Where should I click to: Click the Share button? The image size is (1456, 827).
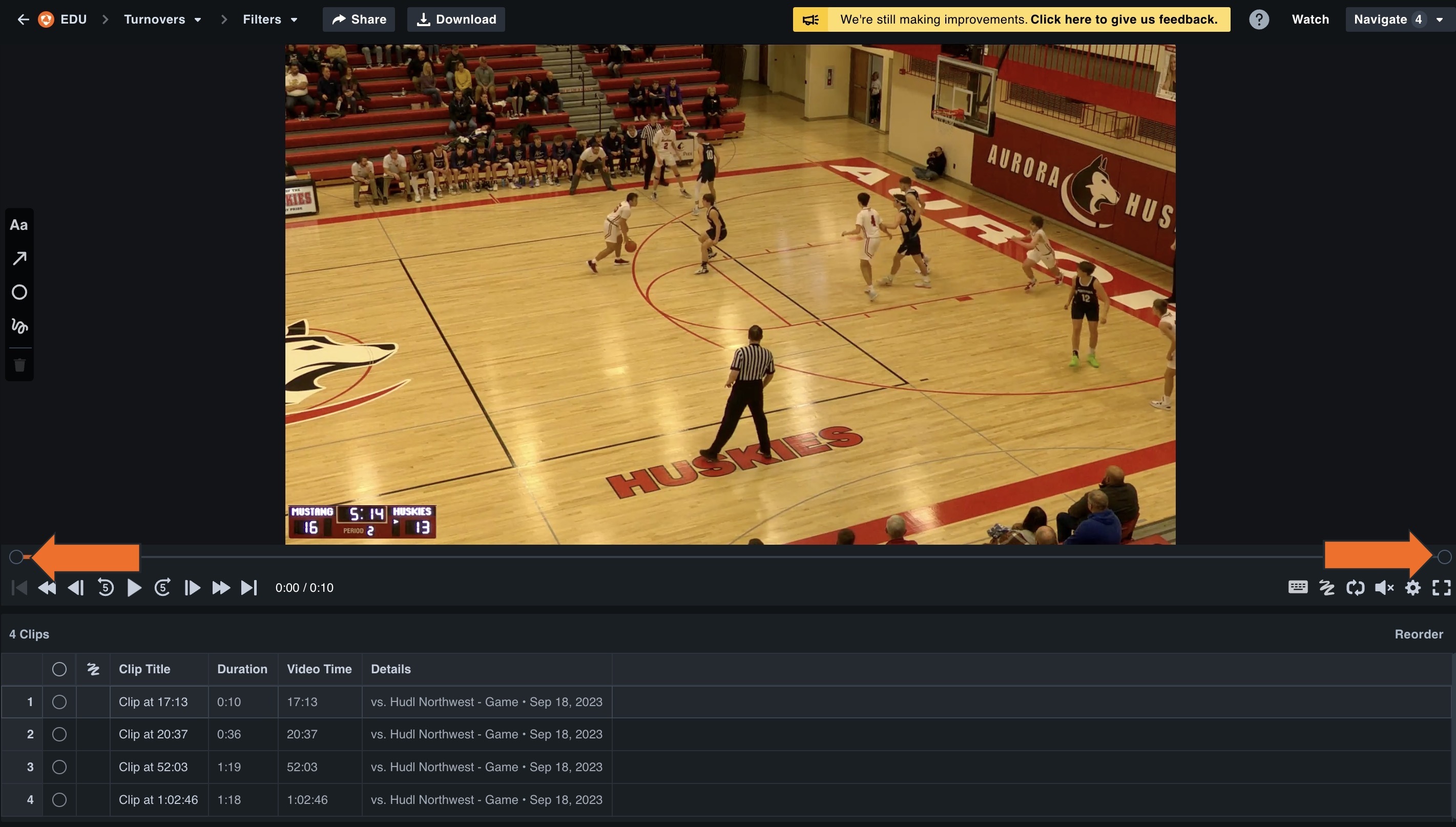pyautogui.click(x=358, y=19)
